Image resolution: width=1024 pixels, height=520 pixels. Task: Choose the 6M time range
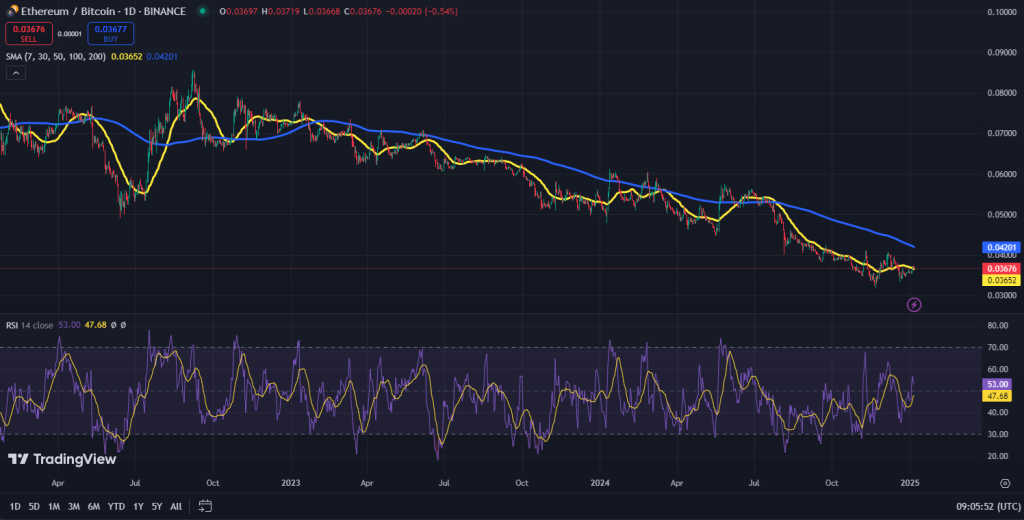pos(93,506)
